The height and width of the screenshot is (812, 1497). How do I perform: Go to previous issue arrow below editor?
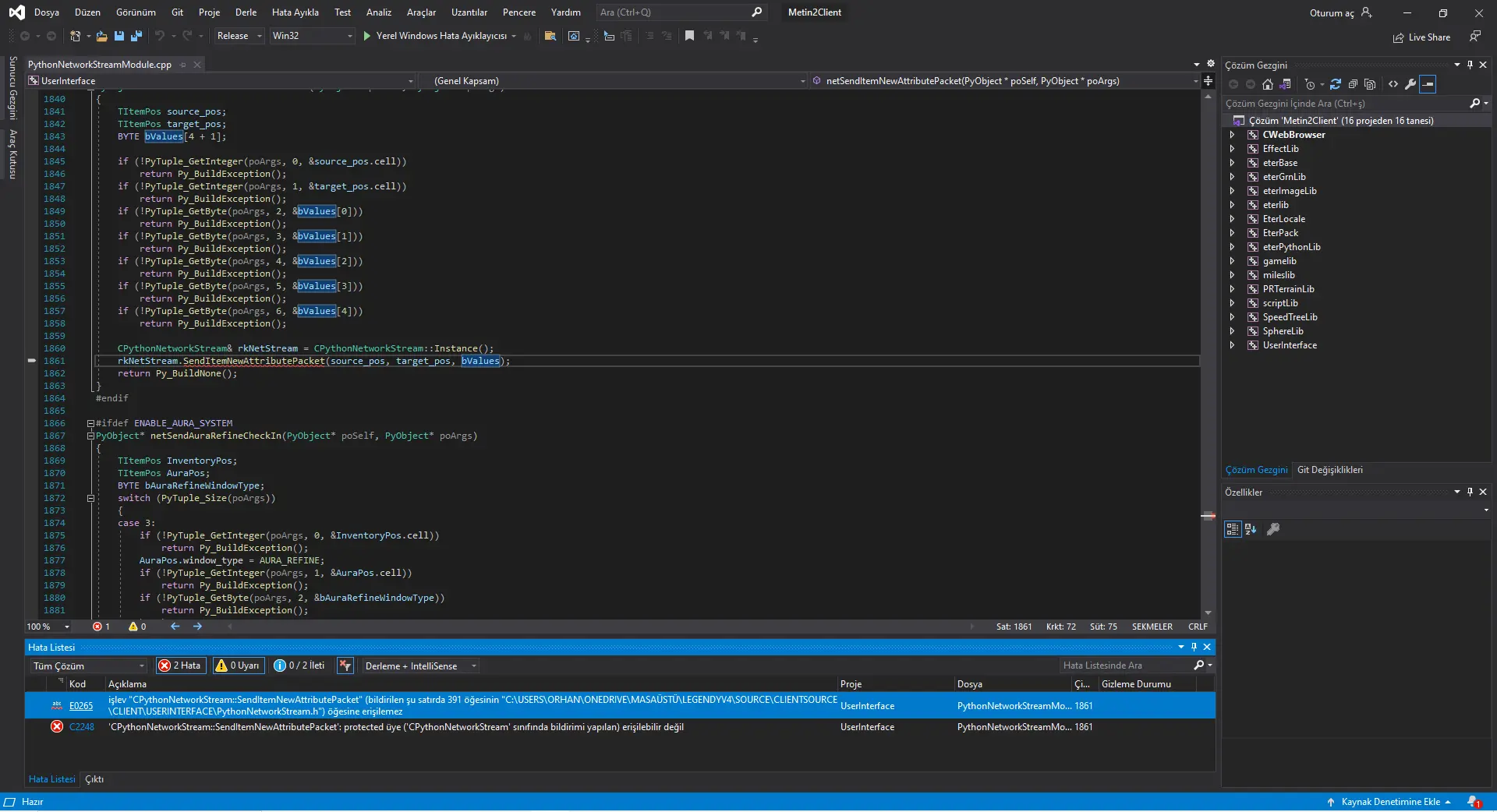click(175, 627)
